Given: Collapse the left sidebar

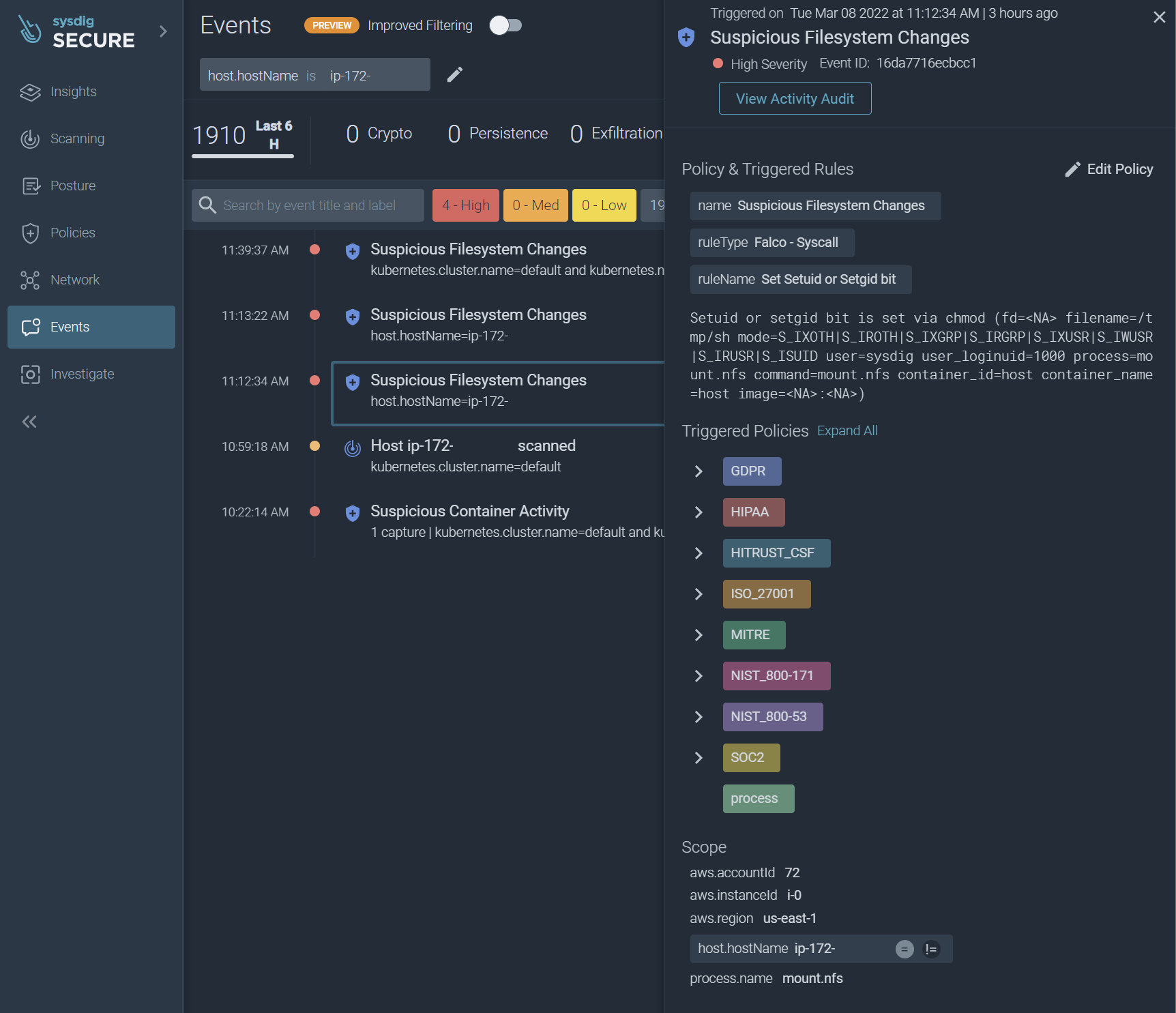Looking at the screenshot, I should tap(29, 422).
